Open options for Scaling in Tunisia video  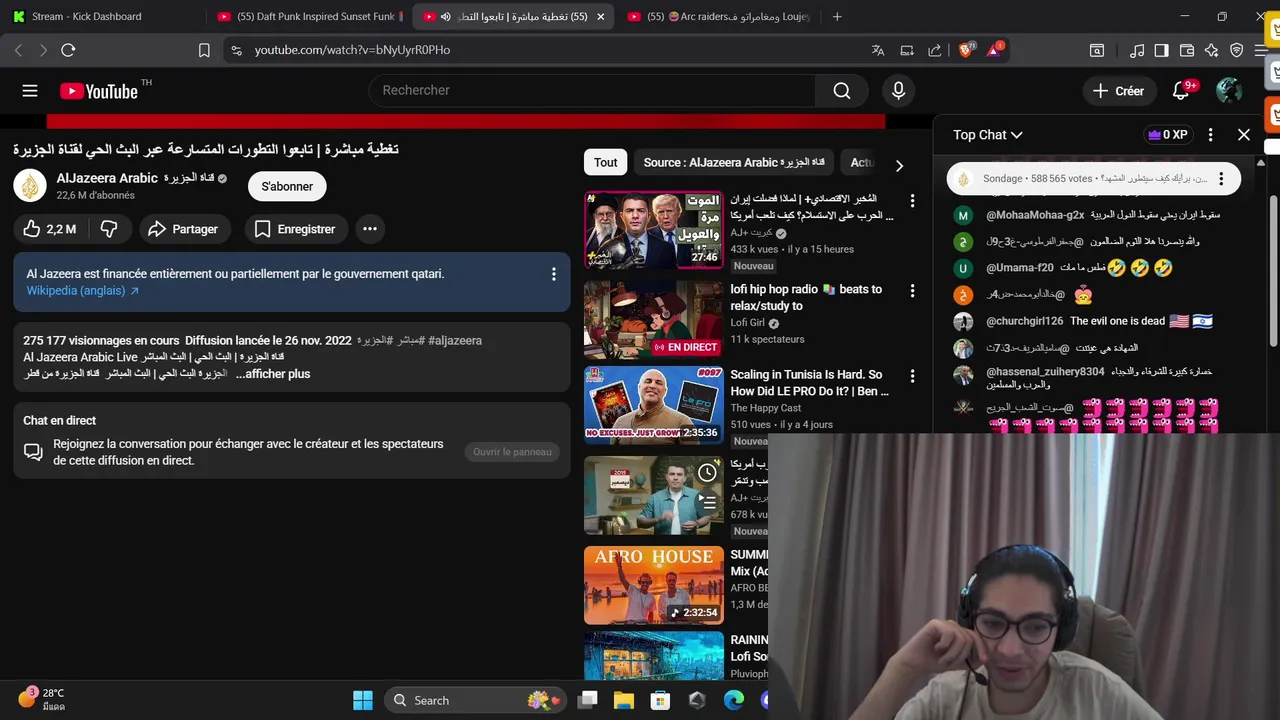pos(912,376)
